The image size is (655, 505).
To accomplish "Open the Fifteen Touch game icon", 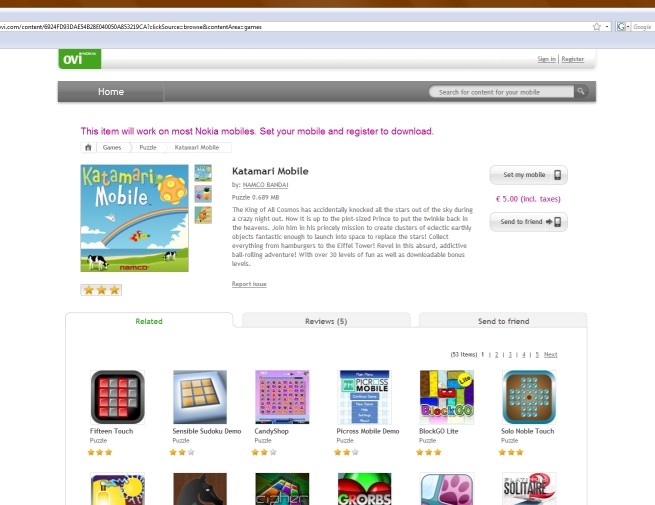I will [117, 397].
